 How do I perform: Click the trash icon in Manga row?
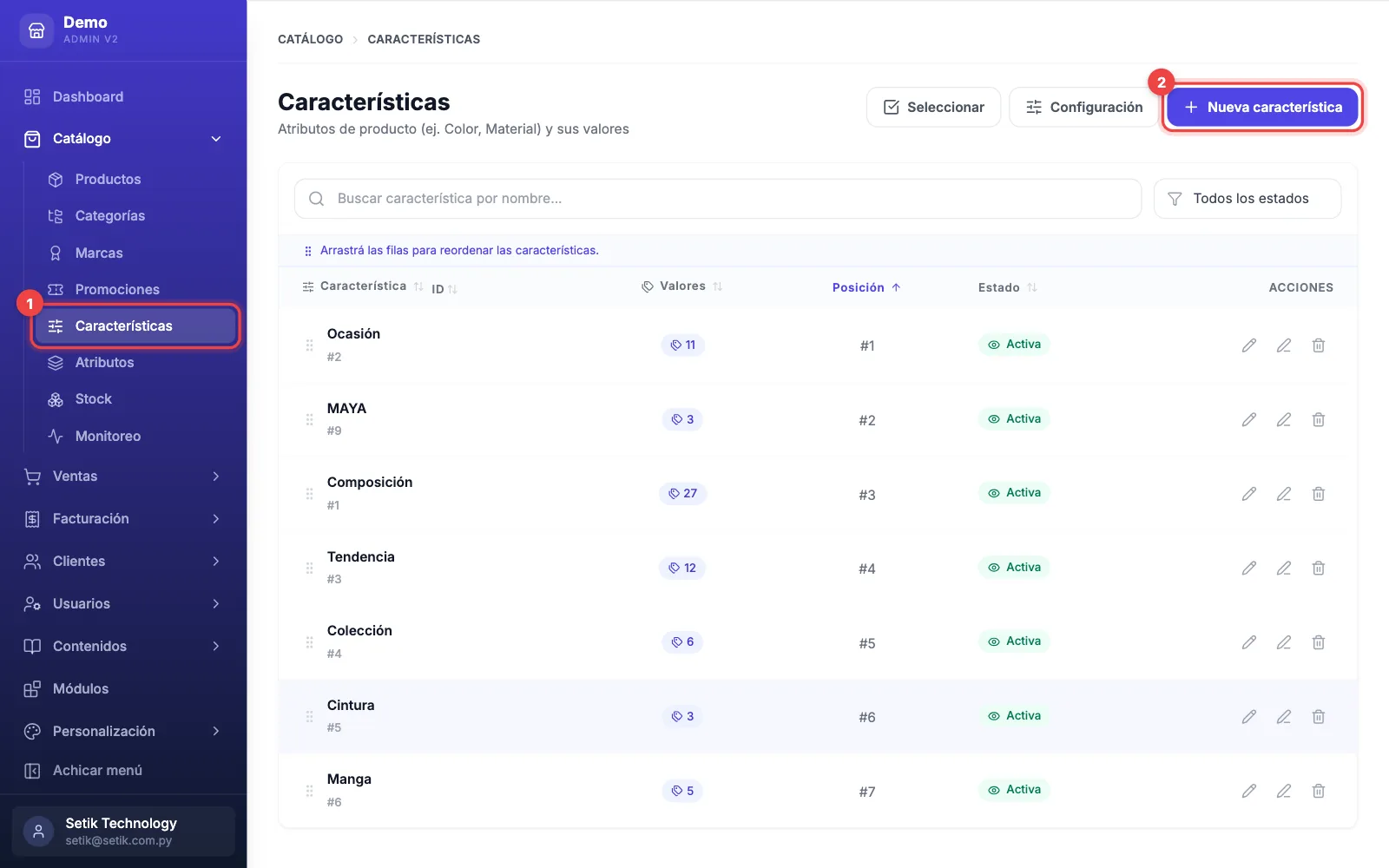(1318, 791)
